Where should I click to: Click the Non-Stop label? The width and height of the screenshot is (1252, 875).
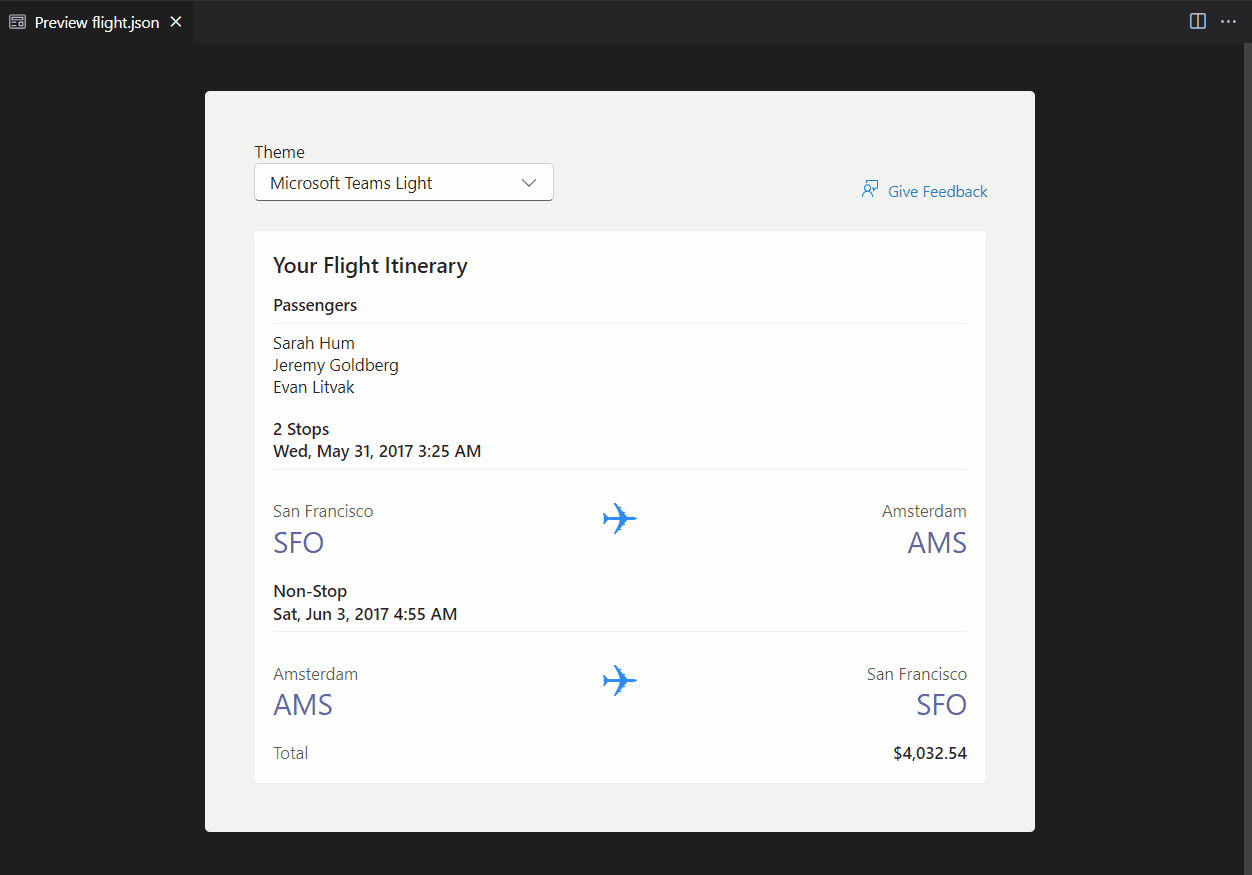310,591
